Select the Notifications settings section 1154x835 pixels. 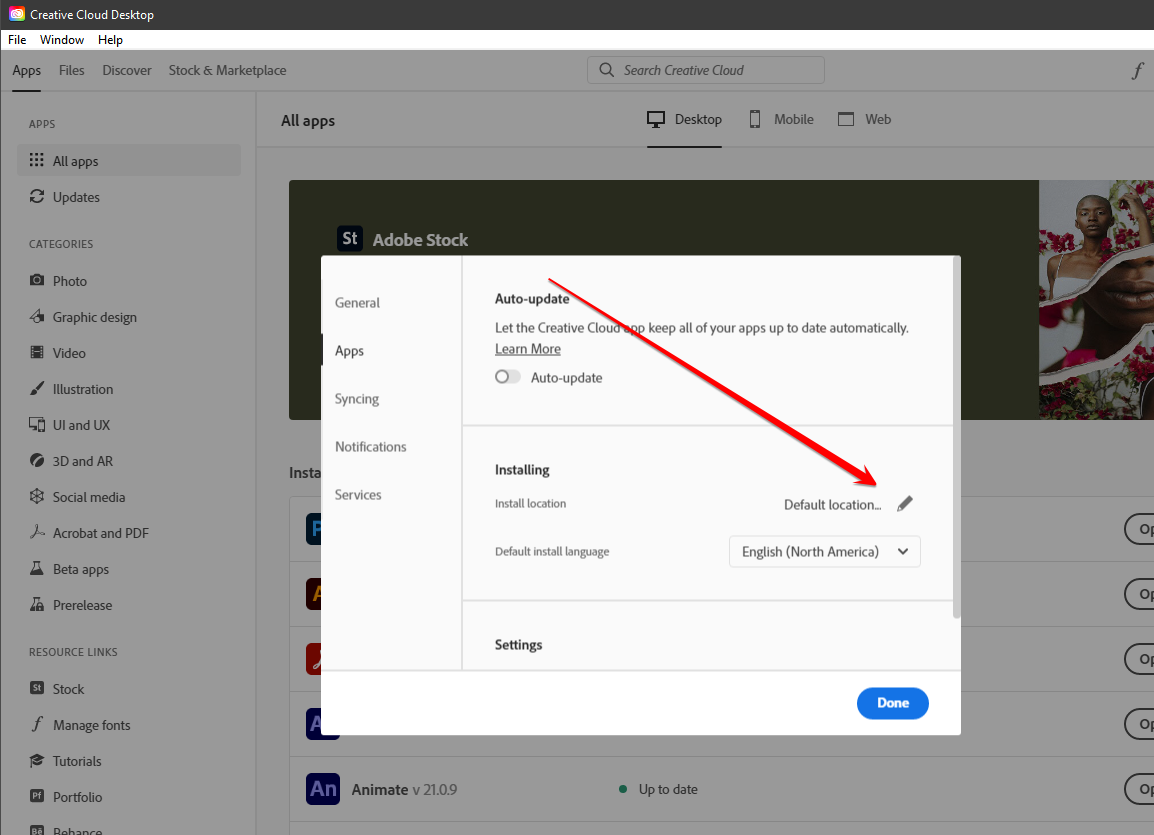point(370,447)
